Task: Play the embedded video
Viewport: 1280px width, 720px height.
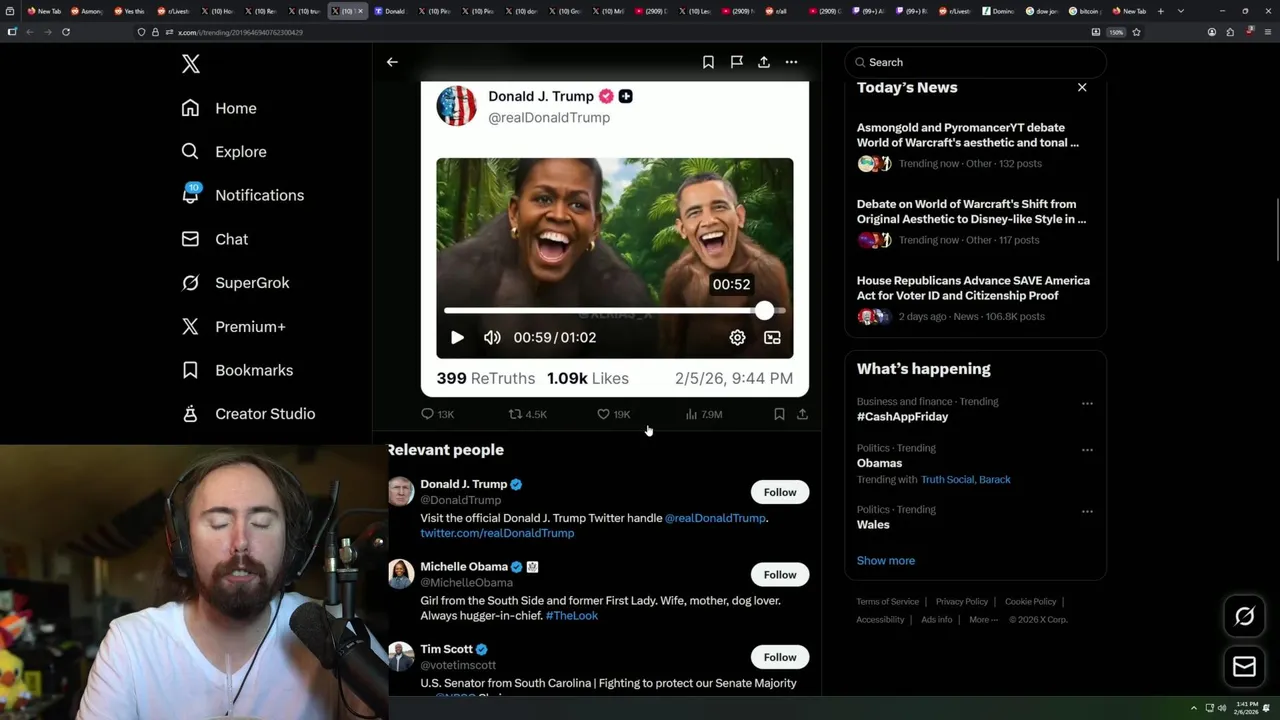Action: (457, 338)
